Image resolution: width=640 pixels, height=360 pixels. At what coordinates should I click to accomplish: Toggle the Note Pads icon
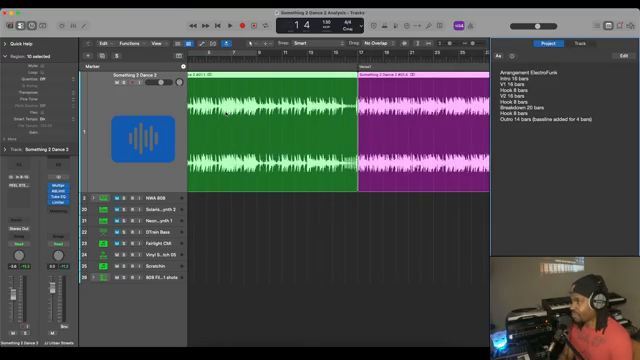click(608, 26)
